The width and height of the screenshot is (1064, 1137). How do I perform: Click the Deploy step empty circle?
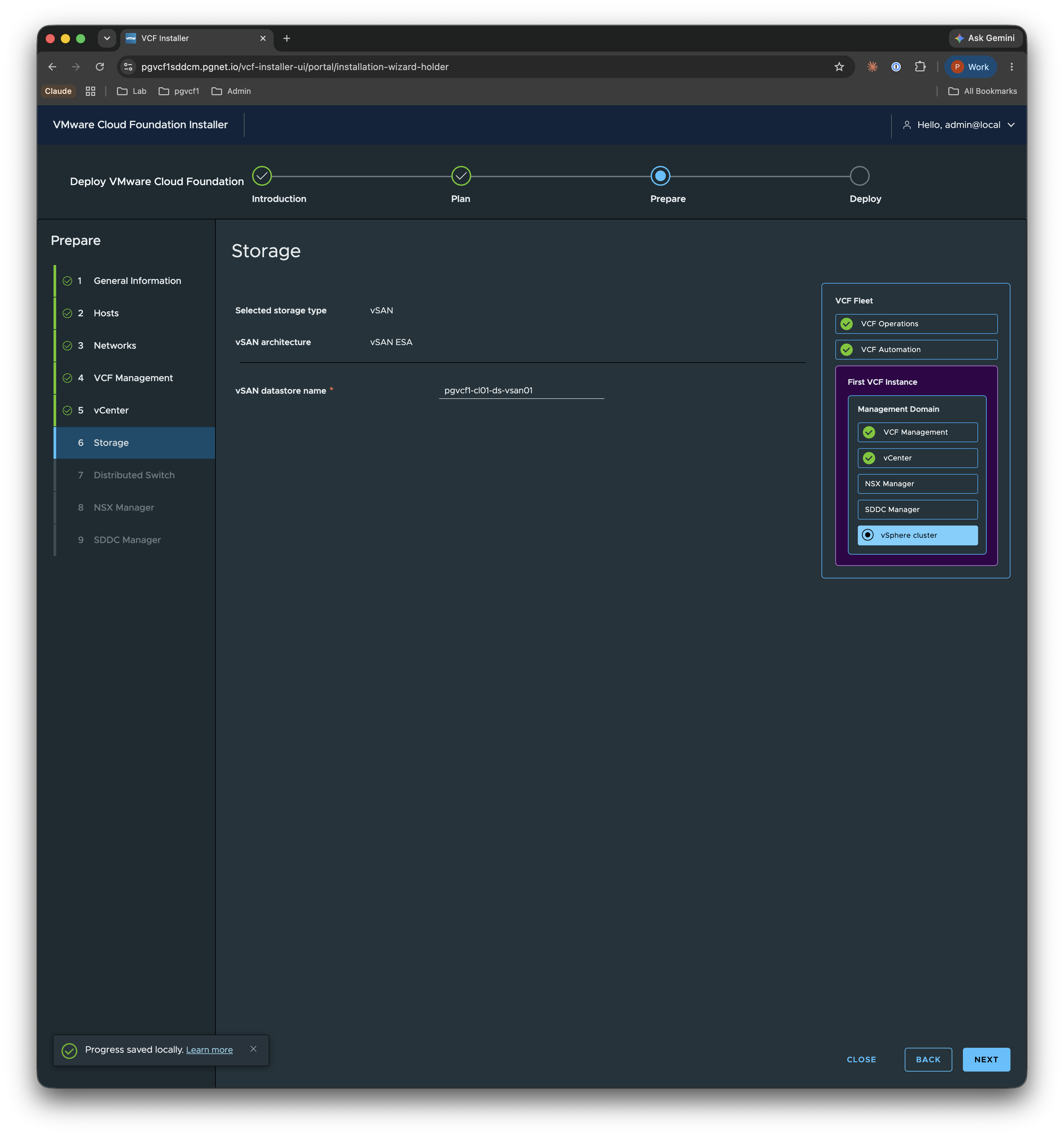click(x=859, y=176)
